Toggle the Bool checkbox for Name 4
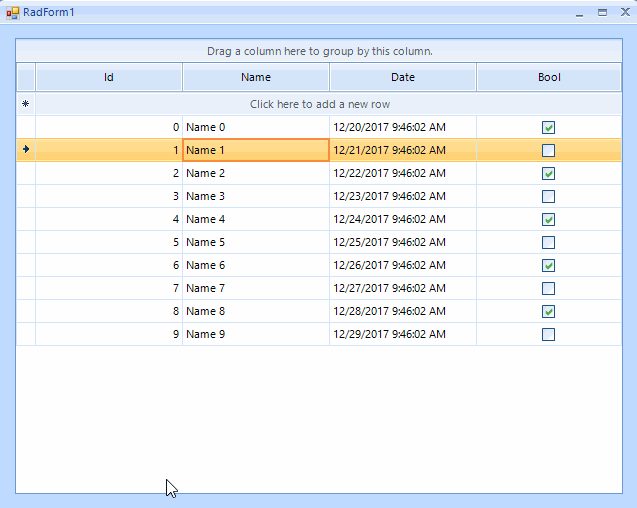Image resolution: width=637 pixels, height=508 pixels. [548, 219]
